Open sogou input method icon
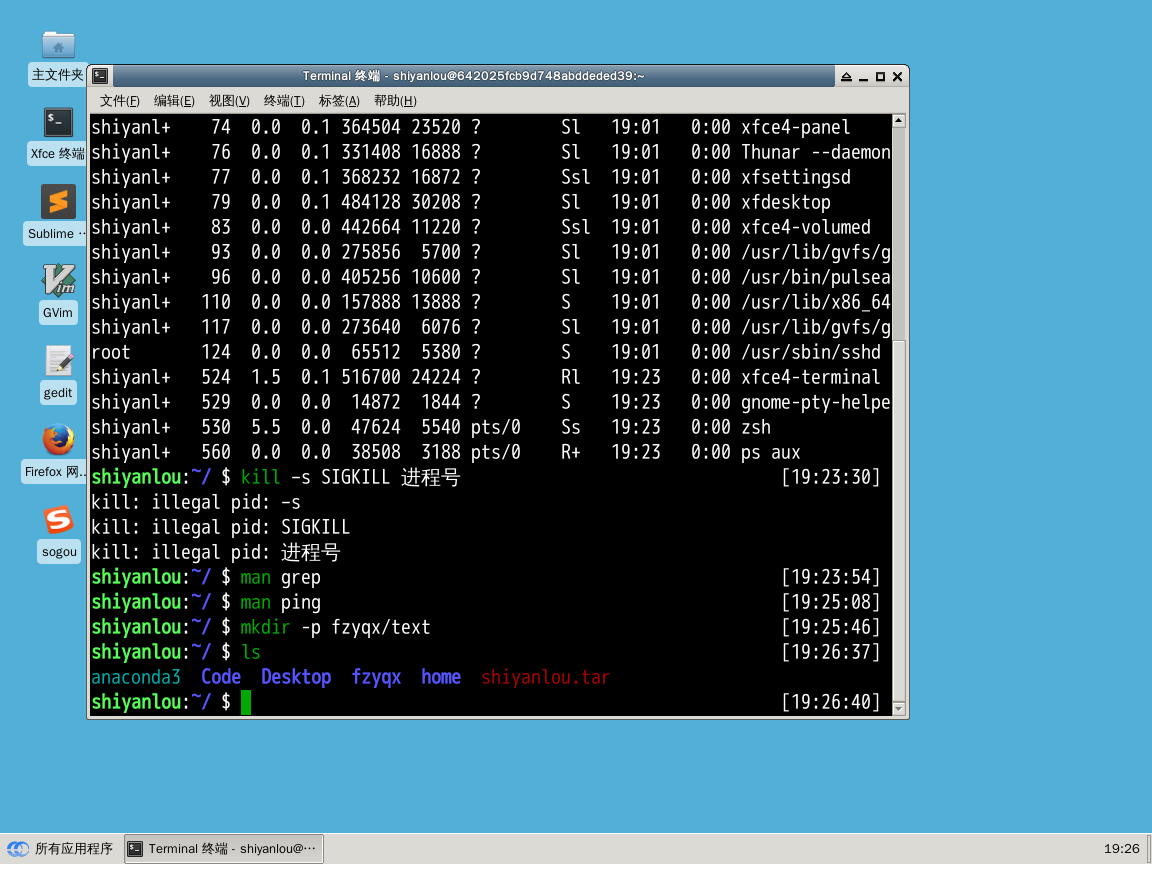This screenshot has width=1152, height=896. [58, 520]
